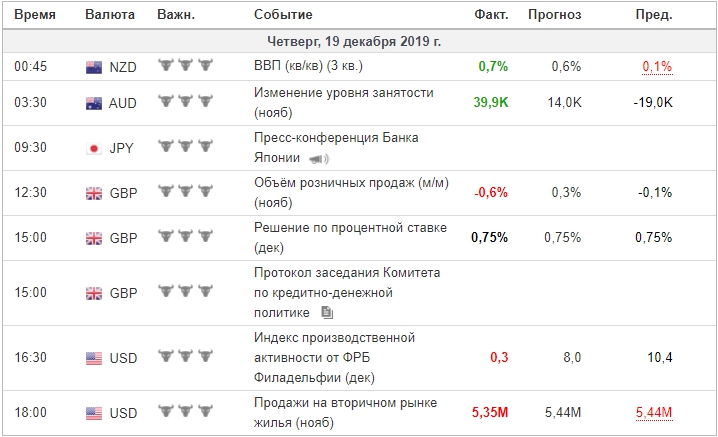This screenshot has width=718, height=437.
Task: Click the UK flag beside Решение по процентной ставке
Action: coord(93,238)
